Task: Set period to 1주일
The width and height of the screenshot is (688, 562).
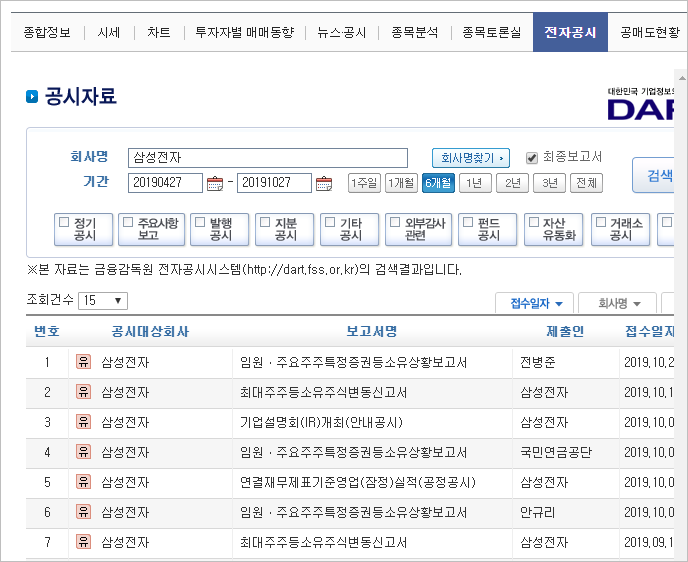Action: [x=364, y=183]
